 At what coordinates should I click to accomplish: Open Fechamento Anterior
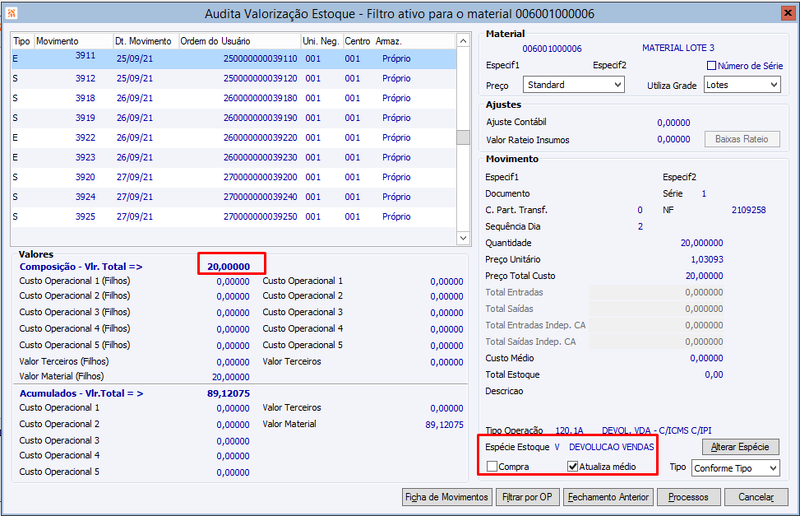pyautogui.click(x=608, y=497)
